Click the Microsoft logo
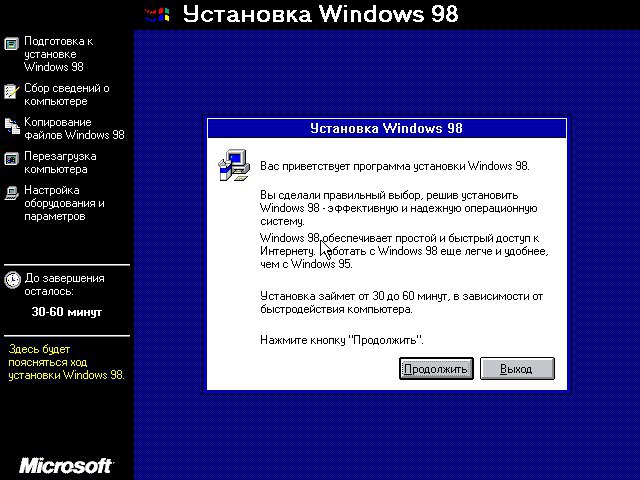Viewport: 640px width, 480px height. click(67, 466)
